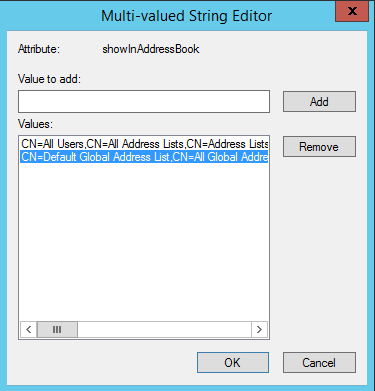Click the horizontal scrollbar thumb grip
This screenshot has height=391, width=375.
[57, 330]
